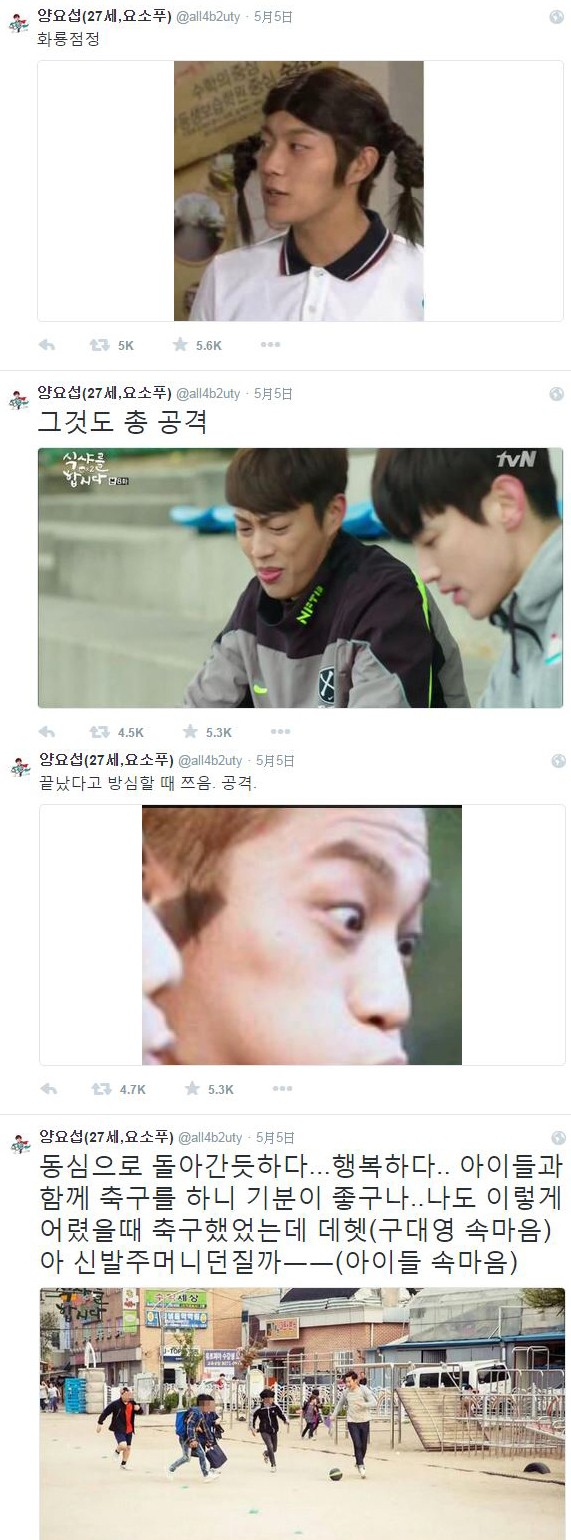Open more options under close-up face tweet

click(282, 1089)
